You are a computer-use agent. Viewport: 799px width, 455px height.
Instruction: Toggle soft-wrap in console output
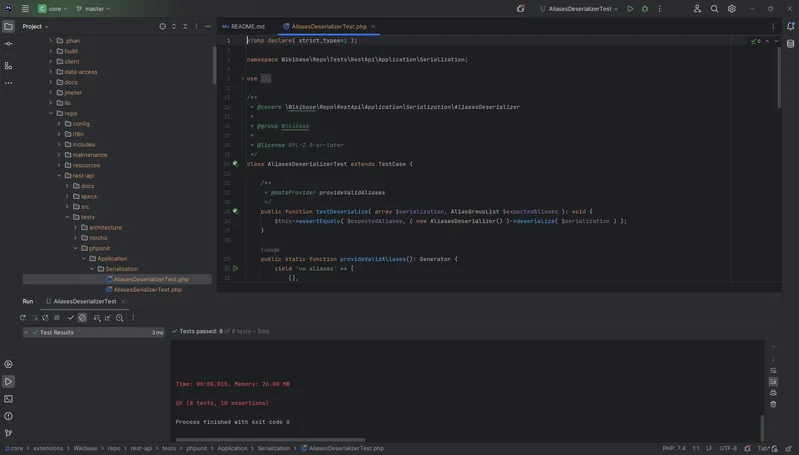773,370
